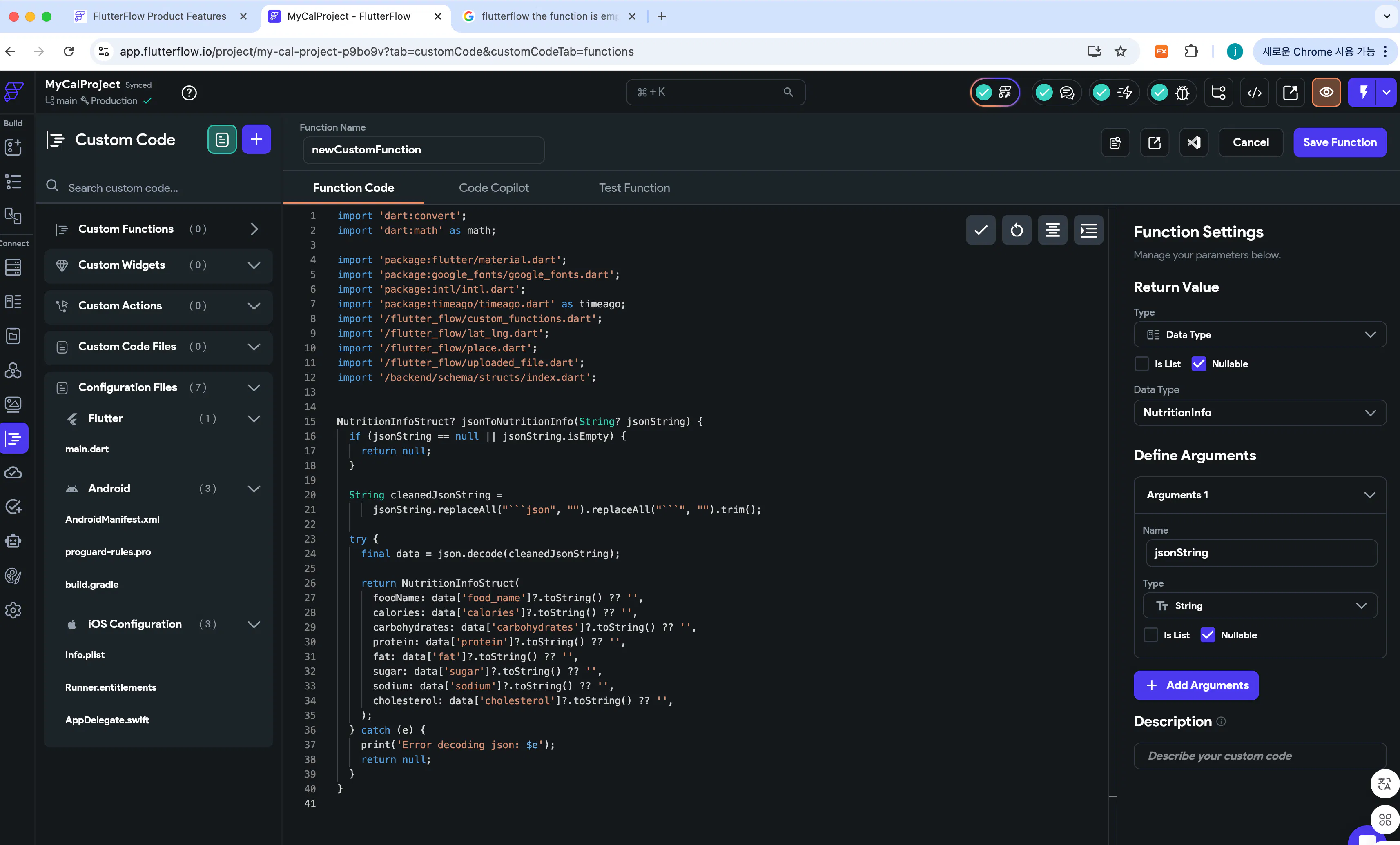Image resolution: width=1400 pixels, height=845 pixels.
Task: Open the Data Type dropdown showing NutritionInfo
Action: coord(1260,412)
